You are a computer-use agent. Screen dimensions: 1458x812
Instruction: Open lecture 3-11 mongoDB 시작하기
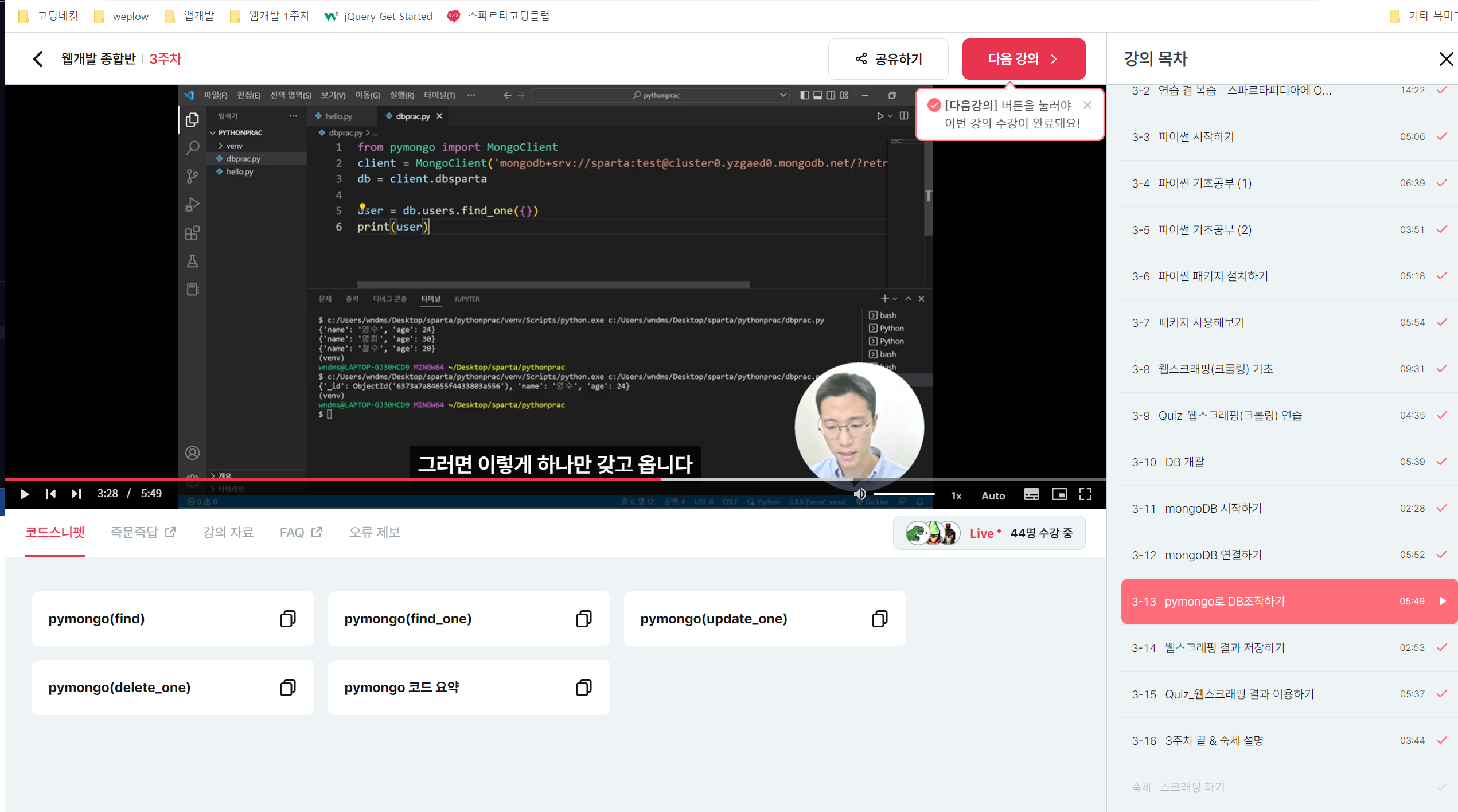coord(1289,509)
